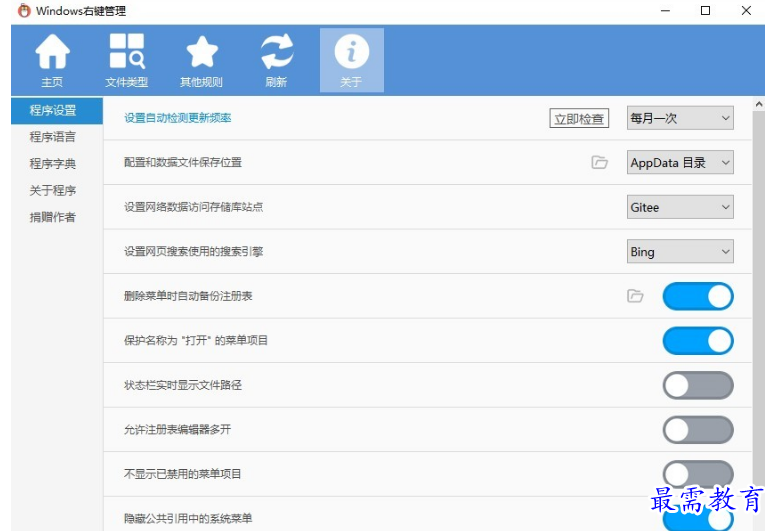
Task: Minimize the Windows右键管理 window
Action: pos(666,10)
